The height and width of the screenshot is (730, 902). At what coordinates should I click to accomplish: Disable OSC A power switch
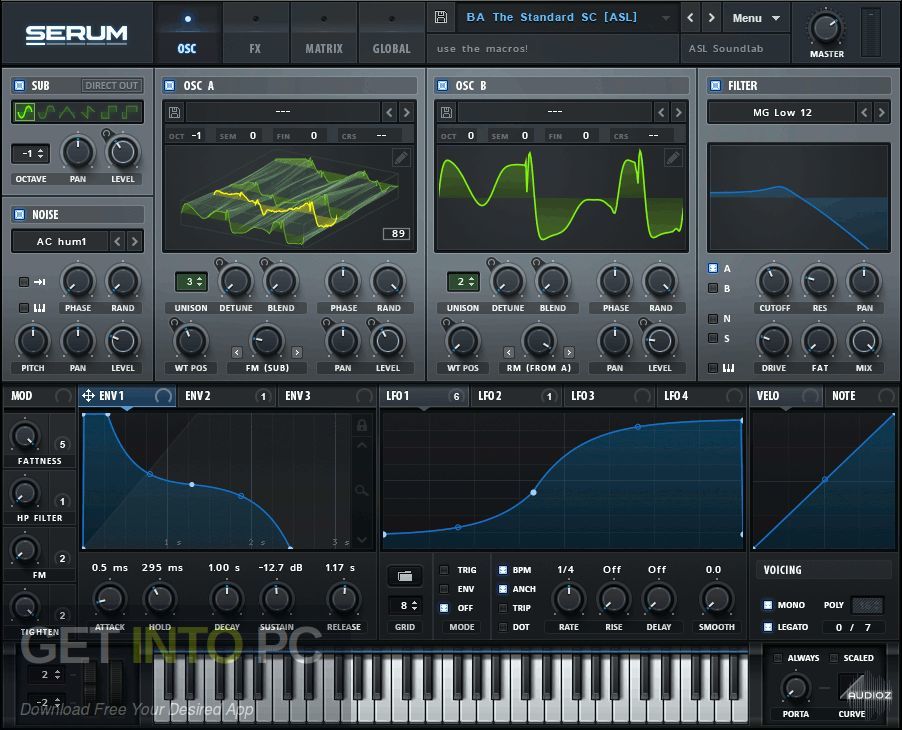(170, 86)
